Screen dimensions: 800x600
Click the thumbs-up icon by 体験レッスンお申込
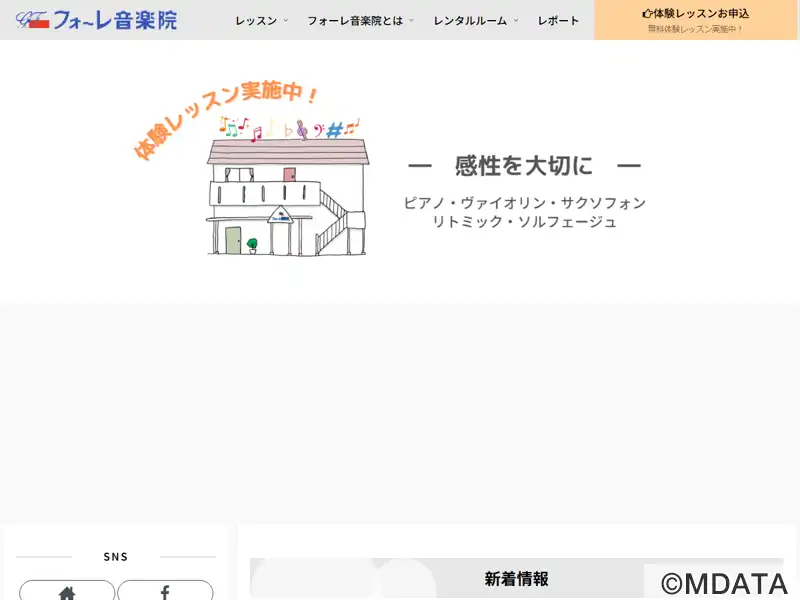(x=647, y=14)
